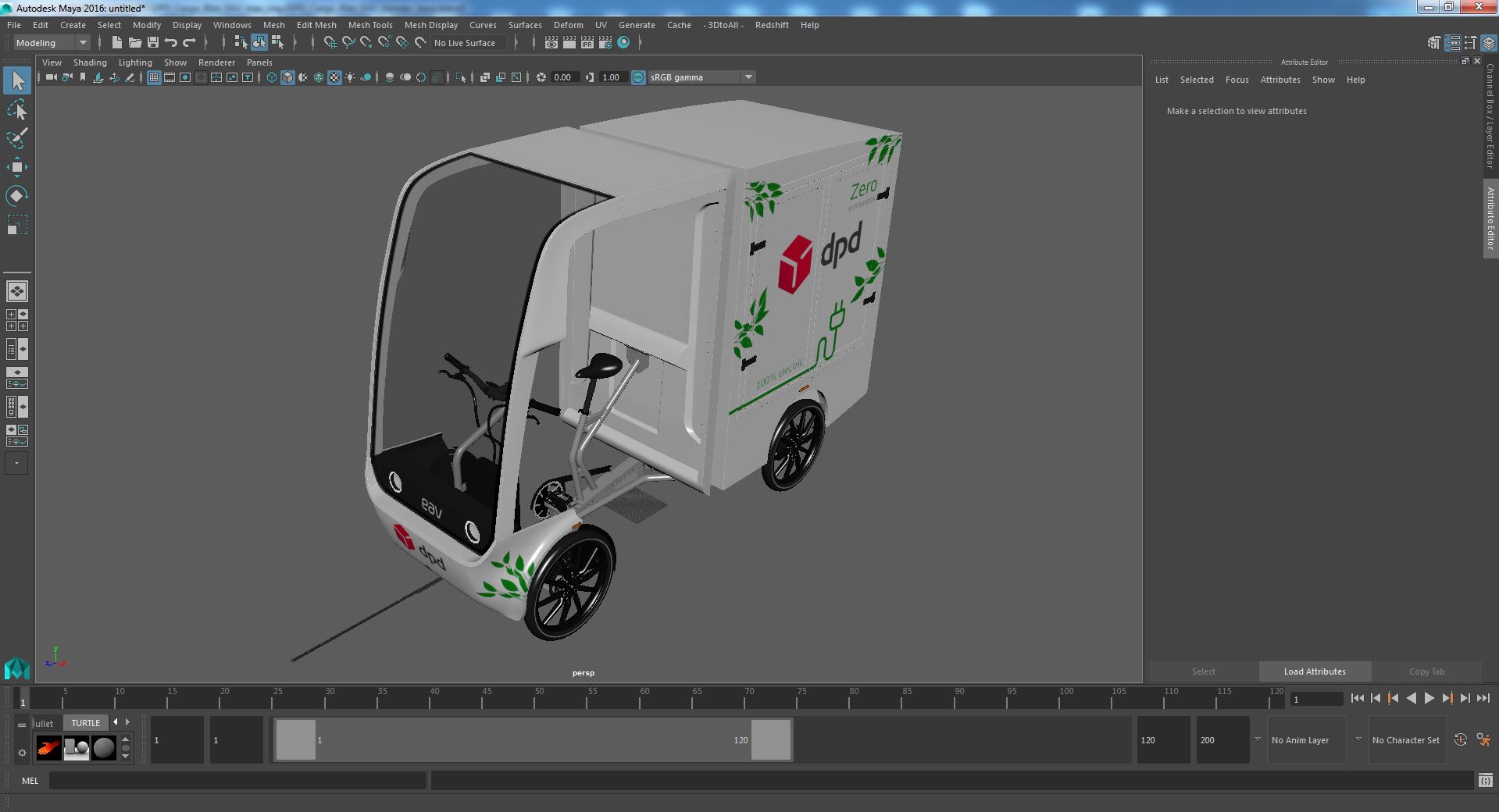Select camera icon in viewport toolbar
The height and width of the screenshot is (812, 1499).
(51, 77)
